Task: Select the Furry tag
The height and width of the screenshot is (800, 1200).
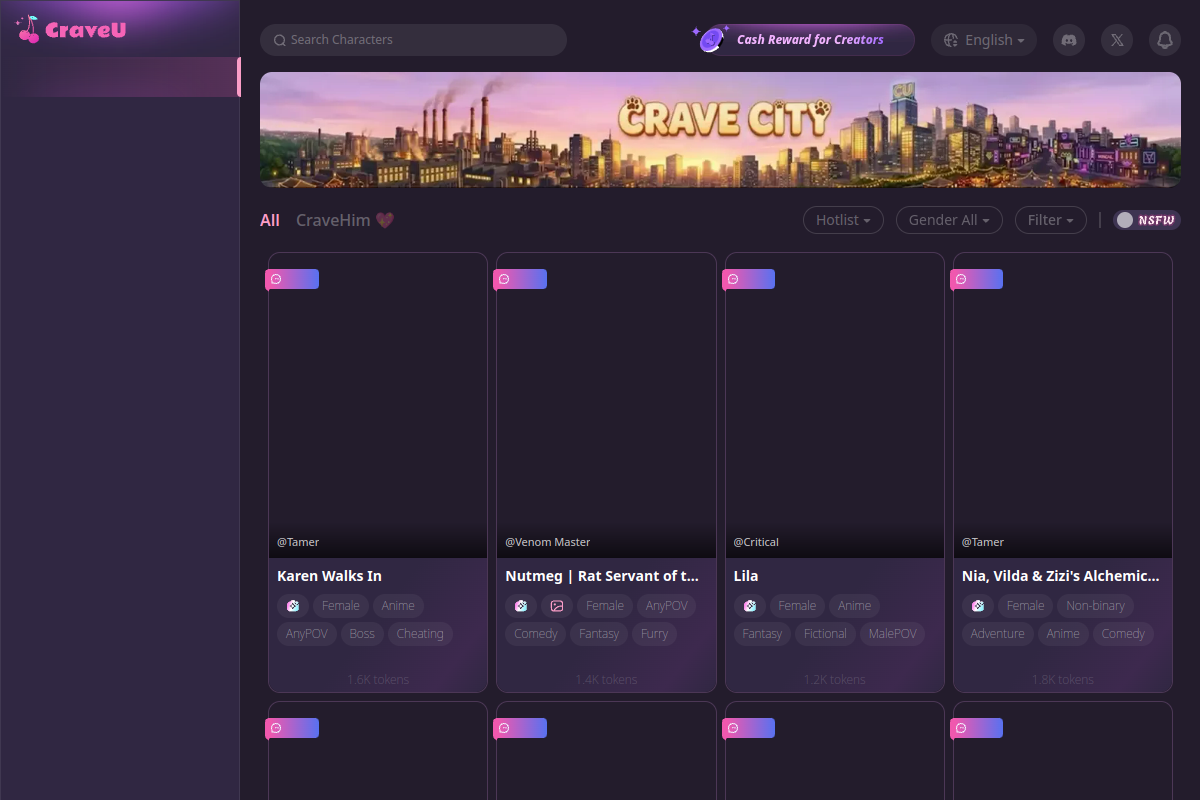Action: click(x=655, y=634)
